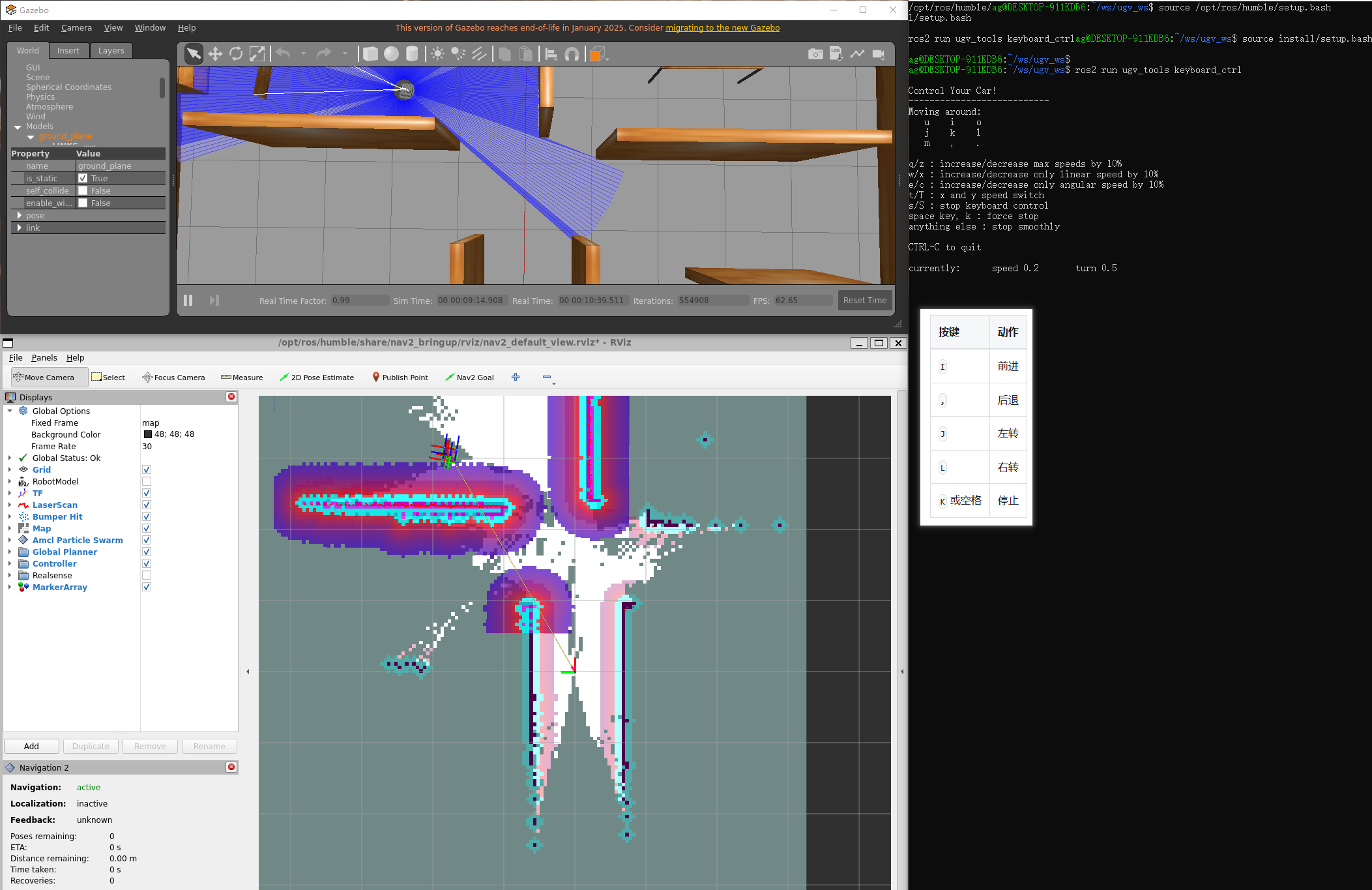This screenshot has width=1372, height=890.
Task: Enable the Realsense display checkbox
Action: [x=147, y=575]
